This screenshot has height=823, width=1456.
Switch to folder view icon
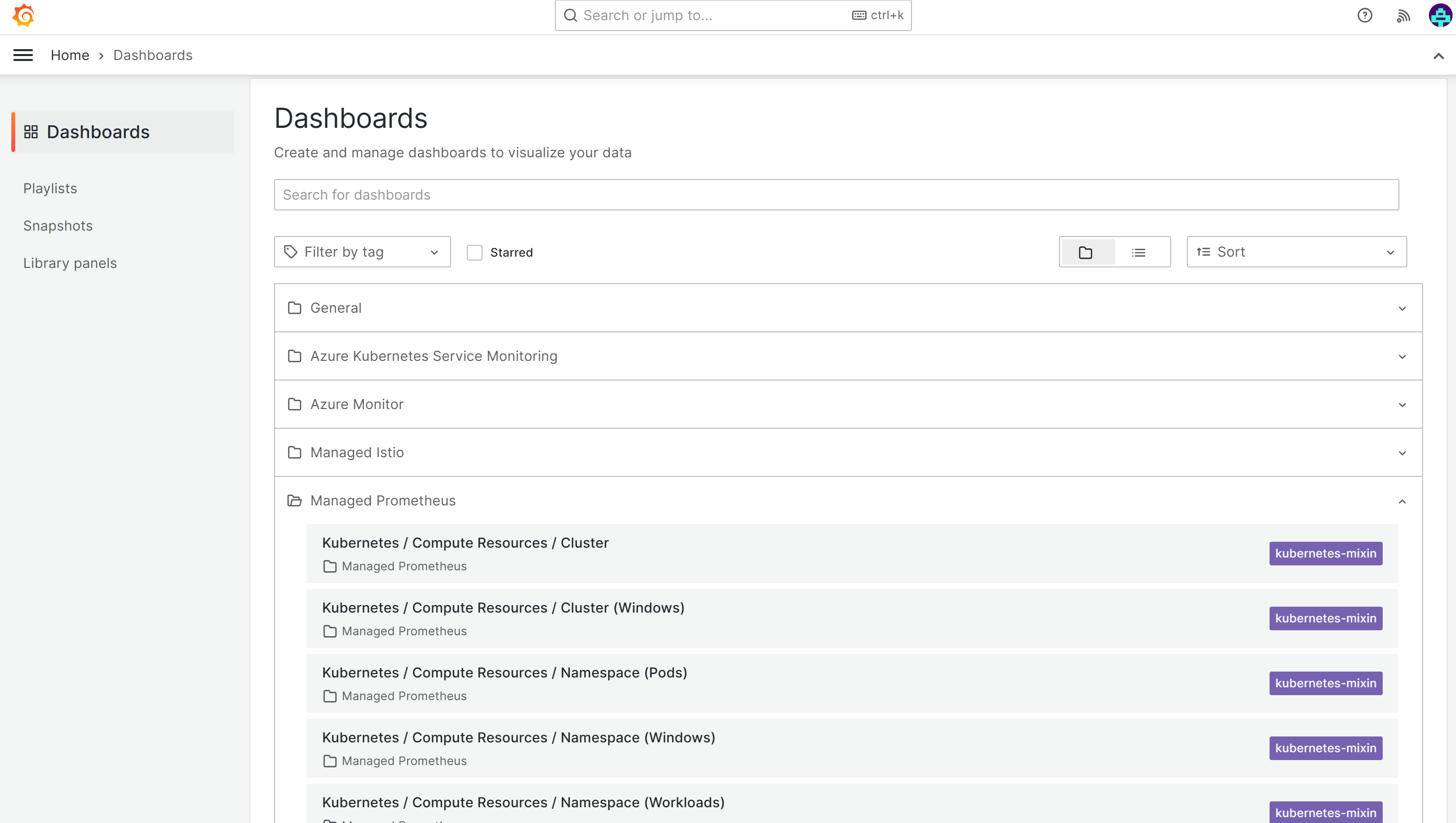click(x=1086, y=252)
